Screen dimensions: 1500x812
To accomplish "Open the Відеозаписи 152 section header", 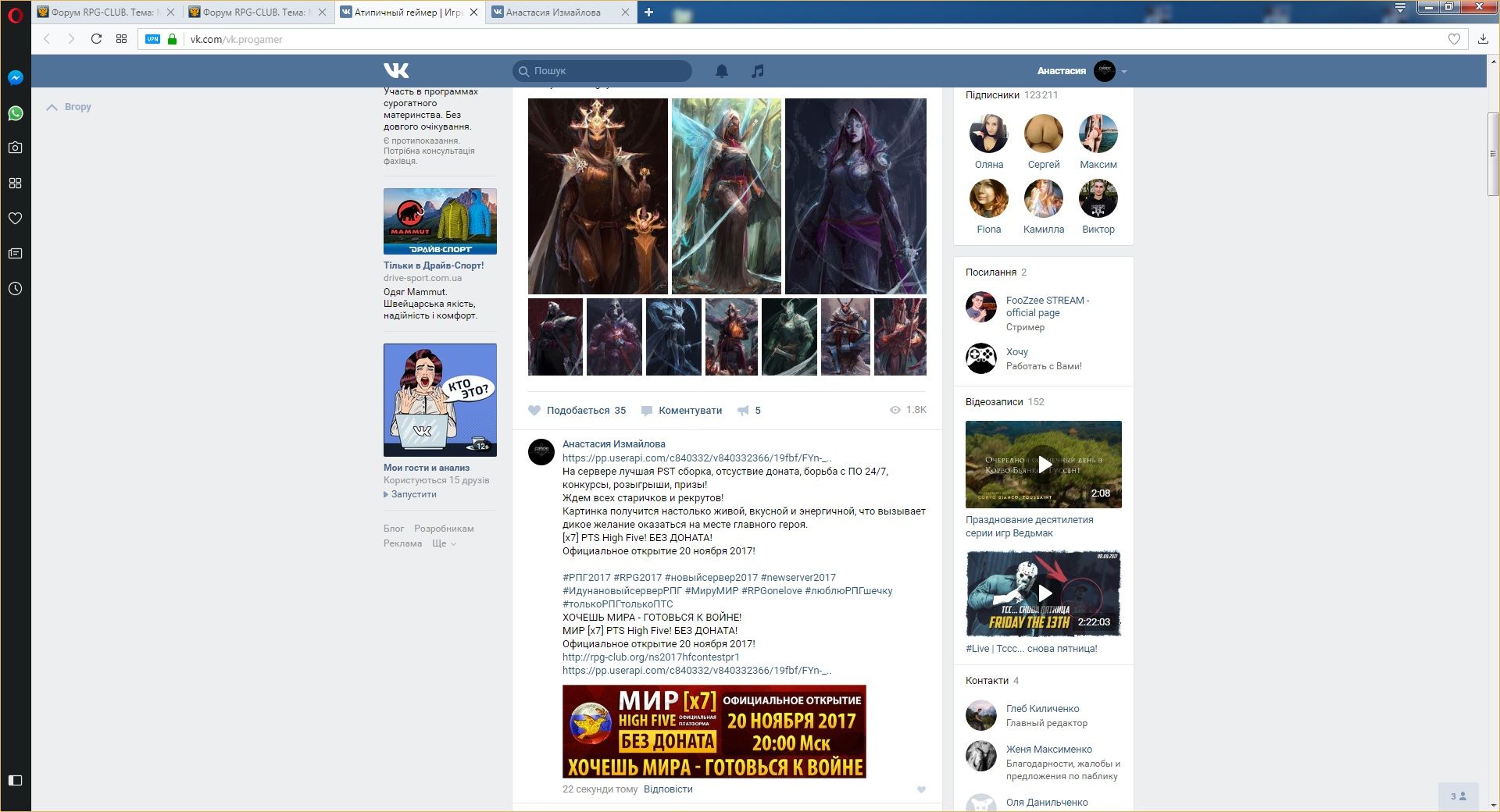I will coord(1005,401).
